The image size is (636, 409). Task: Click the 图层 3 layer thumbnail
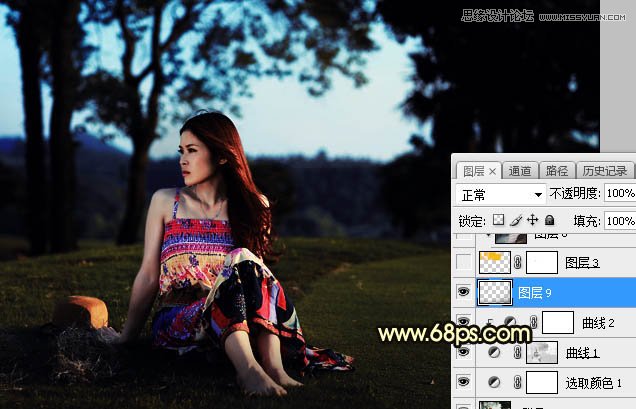pos(494,263)
